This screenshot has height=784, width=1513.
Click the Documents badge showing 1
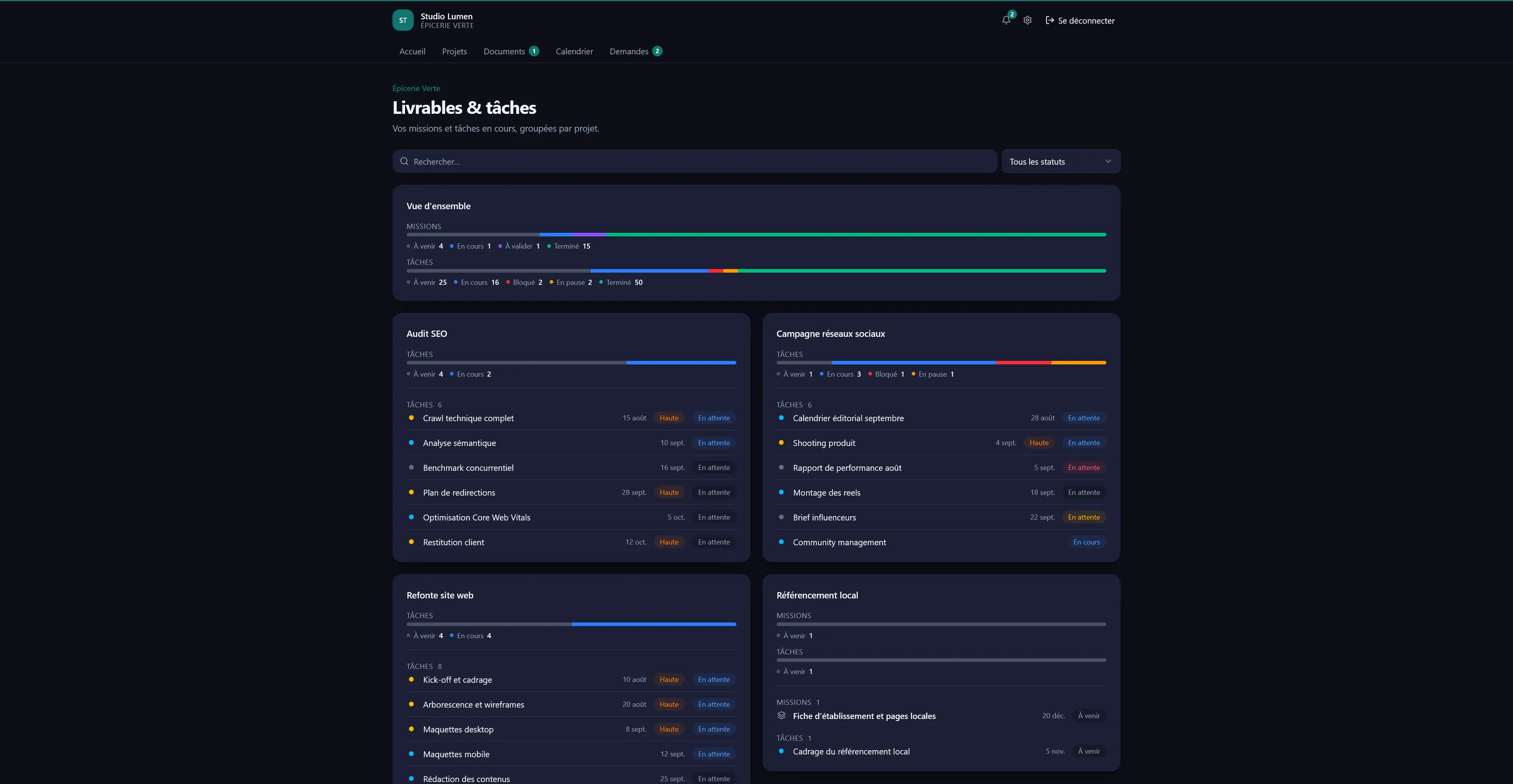[534, 51]
